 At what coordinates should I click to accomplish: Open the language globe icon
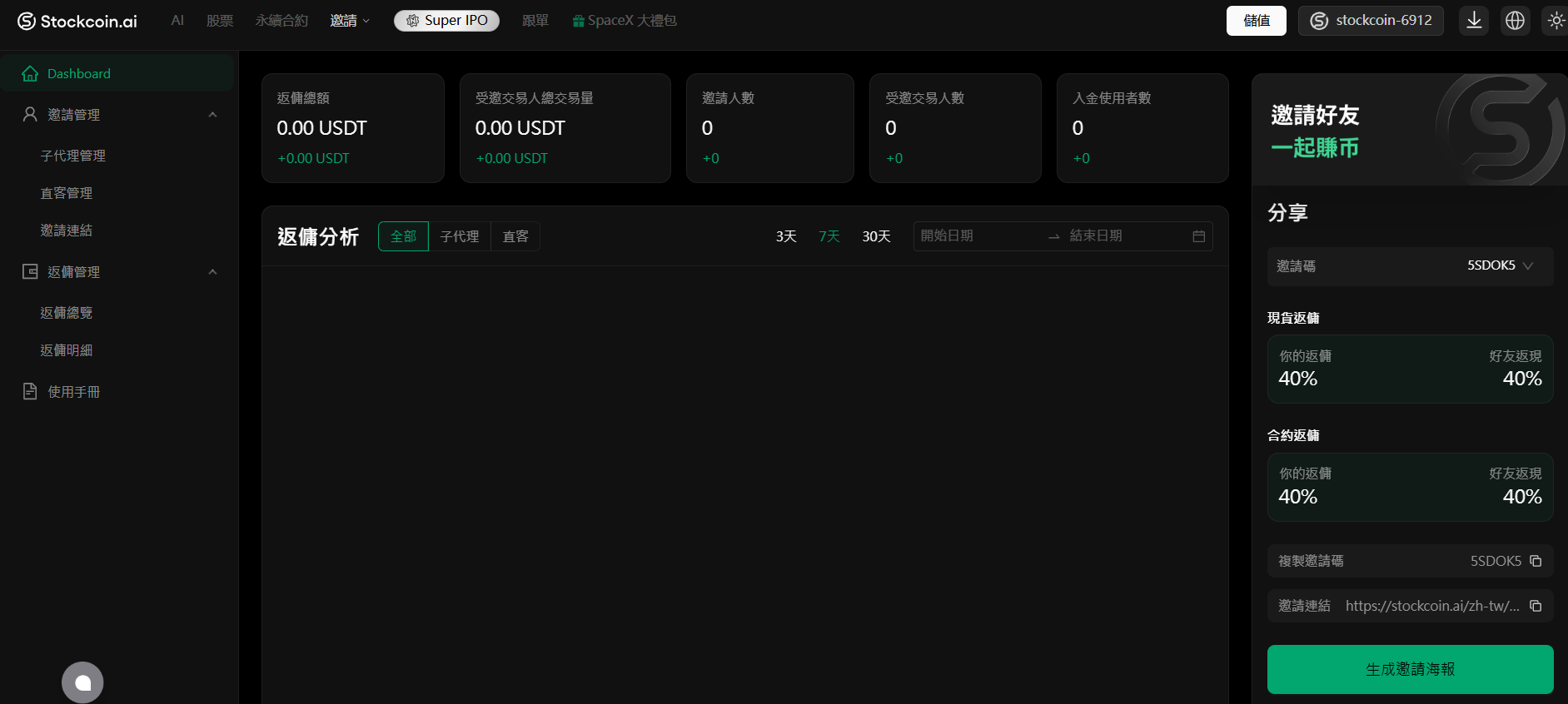(x=1515, y=21)
